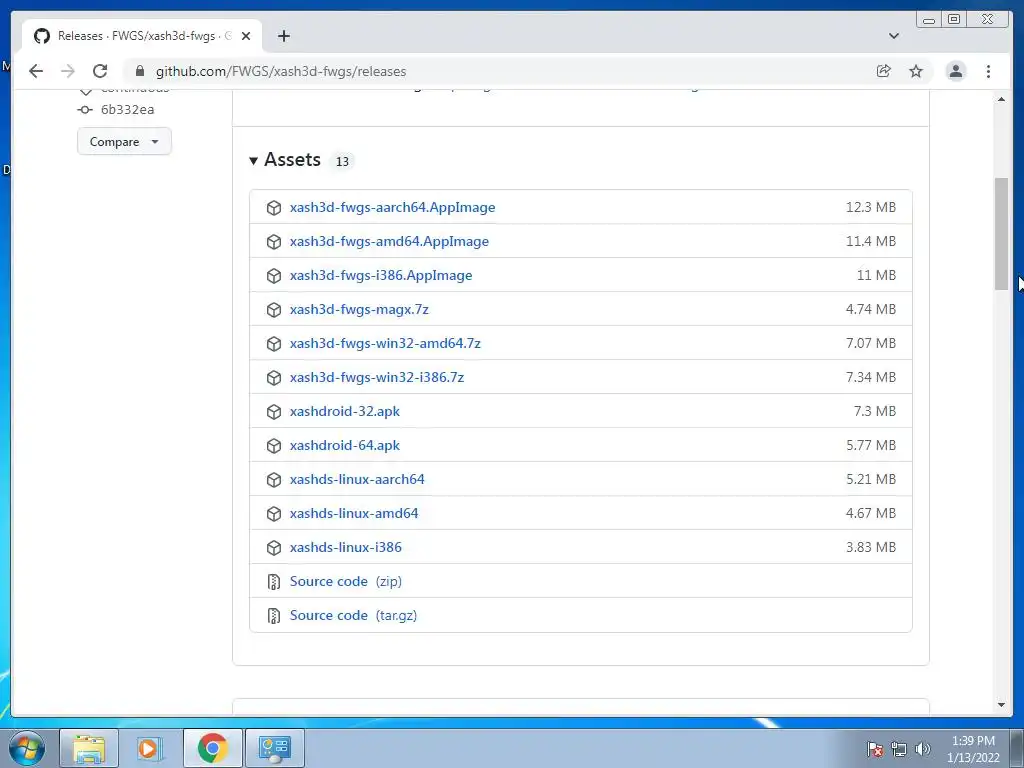Close the Releases tab with its X
This screenshot has height=768, width=1024.
click(246, 36)
